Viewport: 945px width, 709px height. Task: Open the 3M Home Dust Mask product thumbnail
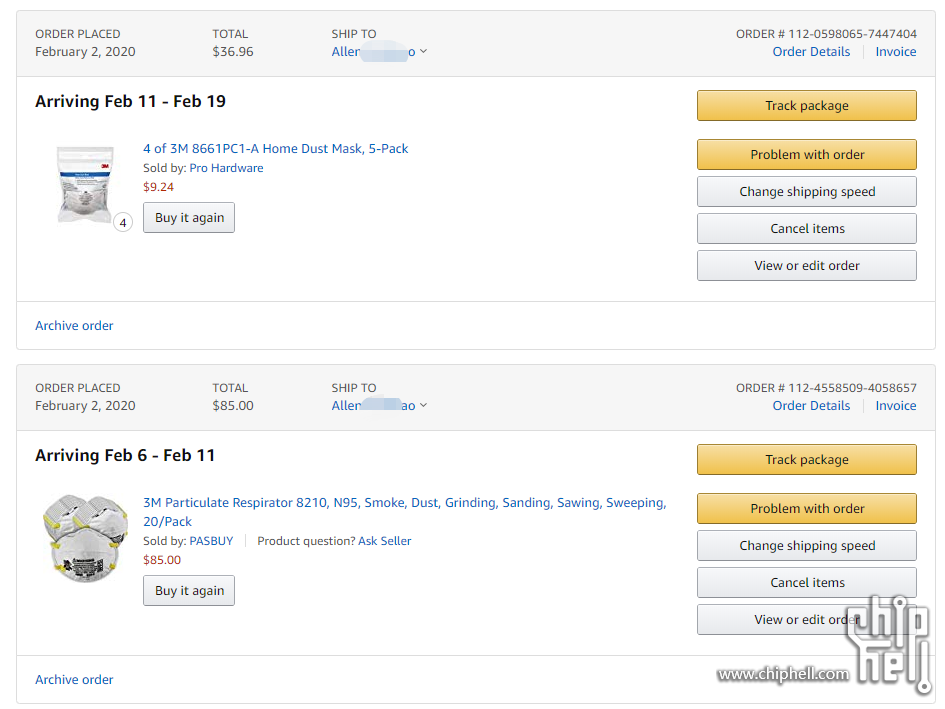point(86,184)
